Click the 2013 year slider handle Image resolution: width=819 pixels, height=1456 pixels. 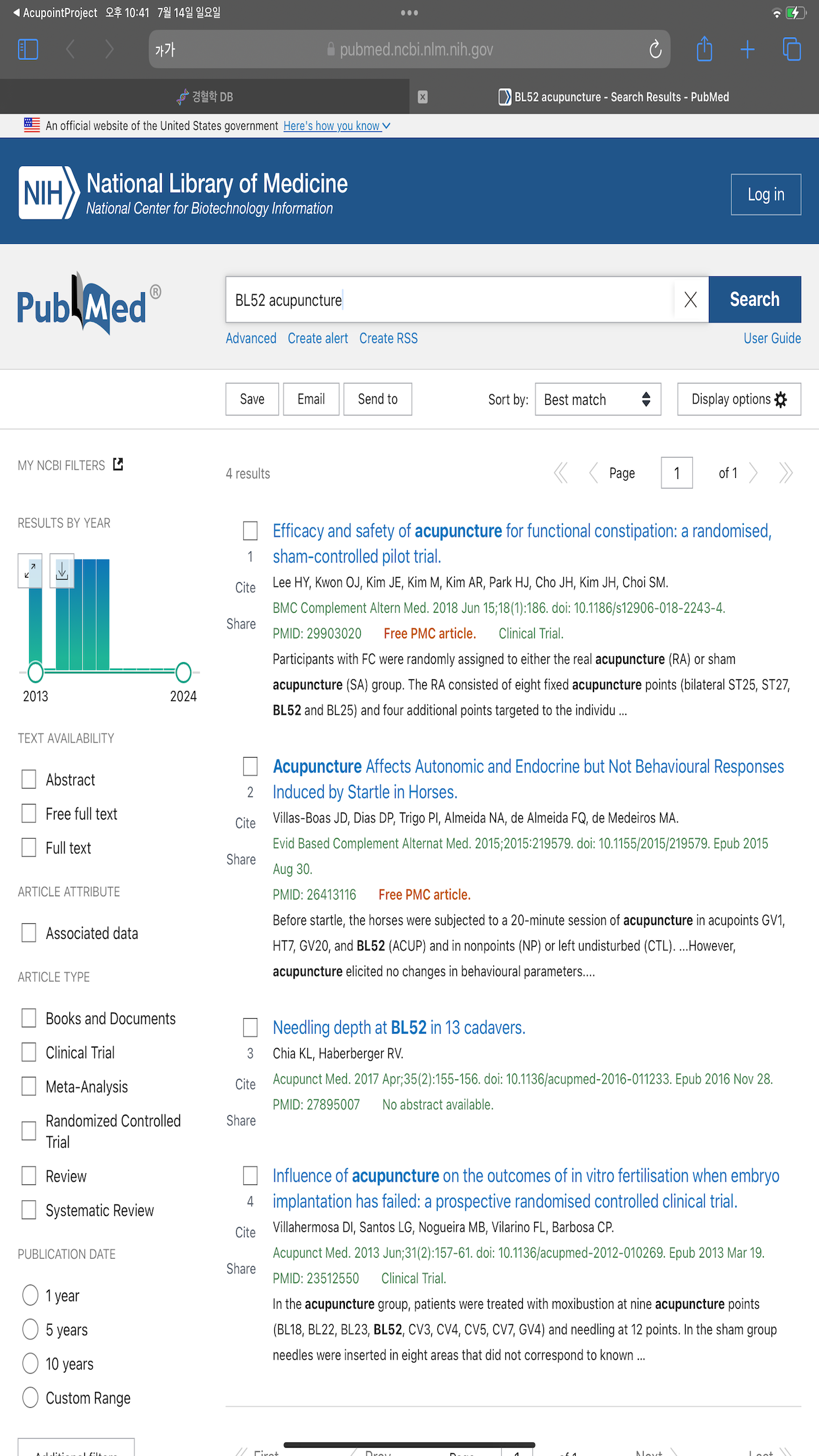36,672
